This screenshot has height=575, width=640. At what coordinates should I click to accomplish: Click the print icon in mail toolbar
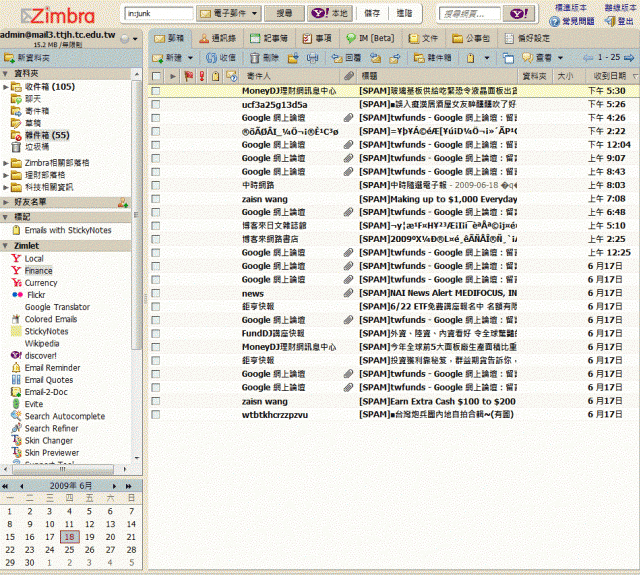tap(312, 58)
